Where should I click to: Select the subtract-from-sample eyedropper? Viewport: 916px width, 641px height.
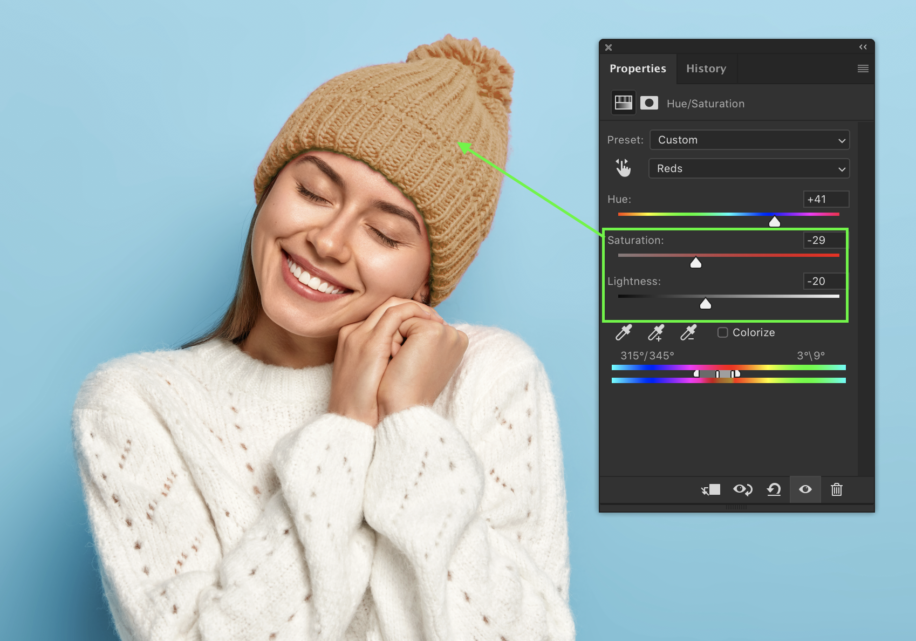coord(686,333)
